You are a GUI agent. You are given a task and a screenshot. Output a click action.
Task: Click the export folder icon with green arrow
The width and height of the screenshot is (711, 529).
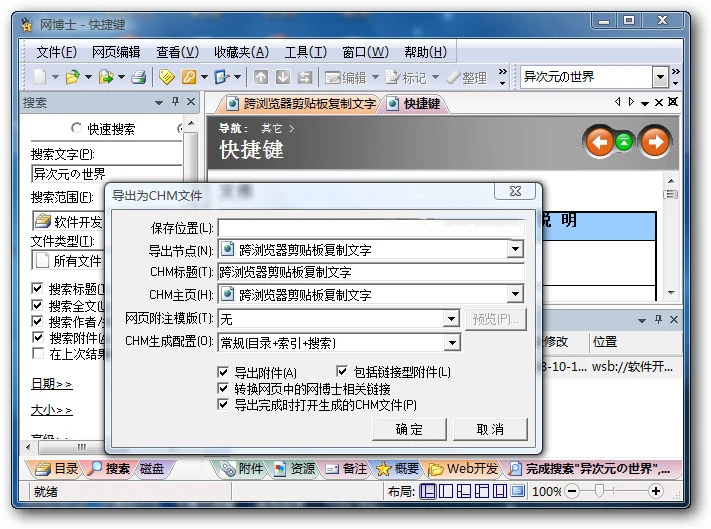(106, 77)
